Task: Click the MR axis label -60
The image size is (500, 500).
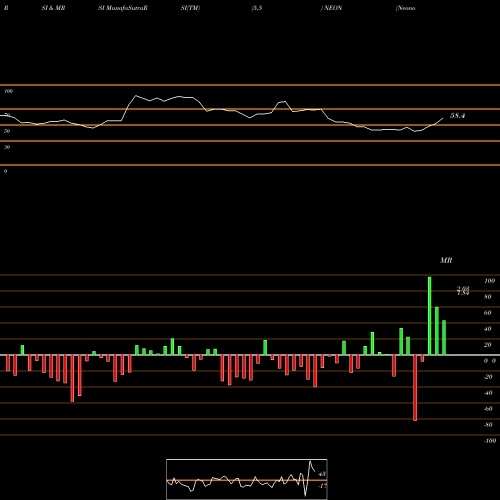Action: click(x=488, y=409)
